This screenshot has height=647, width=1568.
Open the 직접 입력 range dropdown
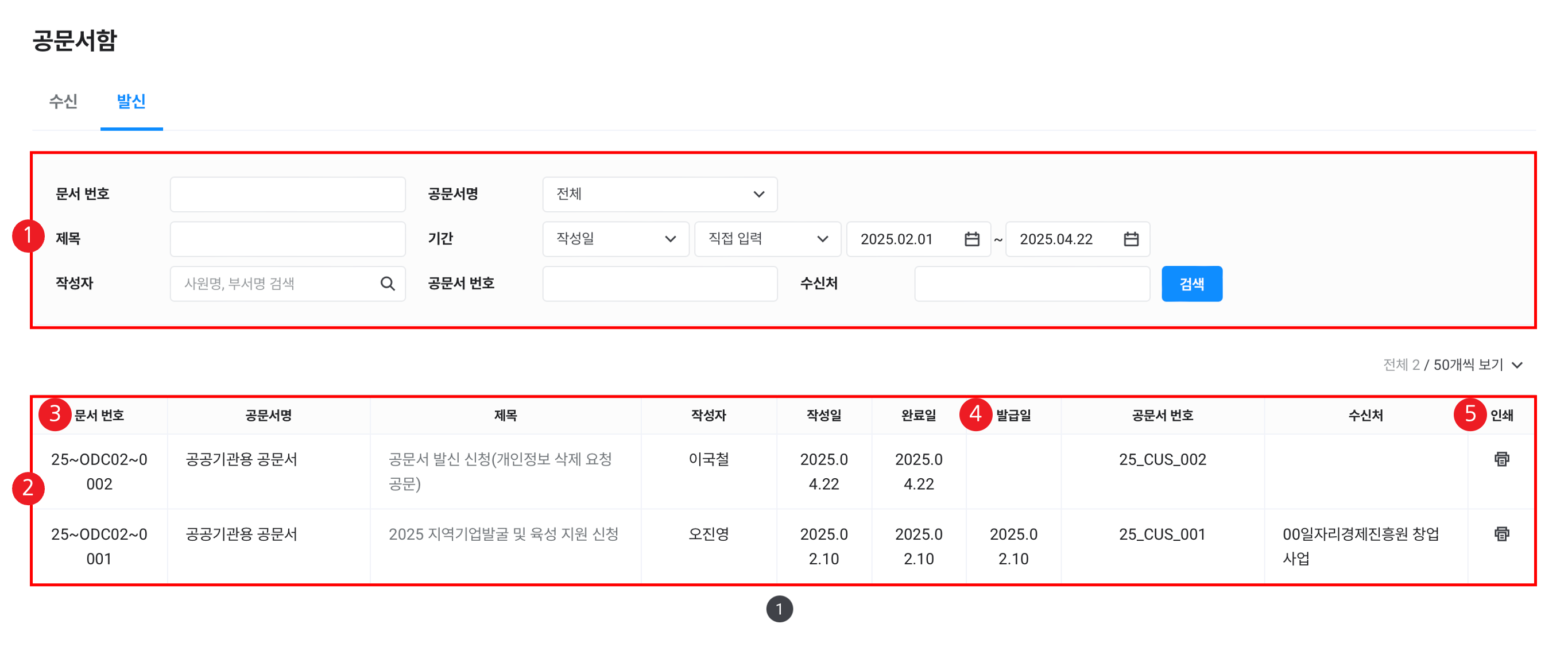(x=767, y=239)
